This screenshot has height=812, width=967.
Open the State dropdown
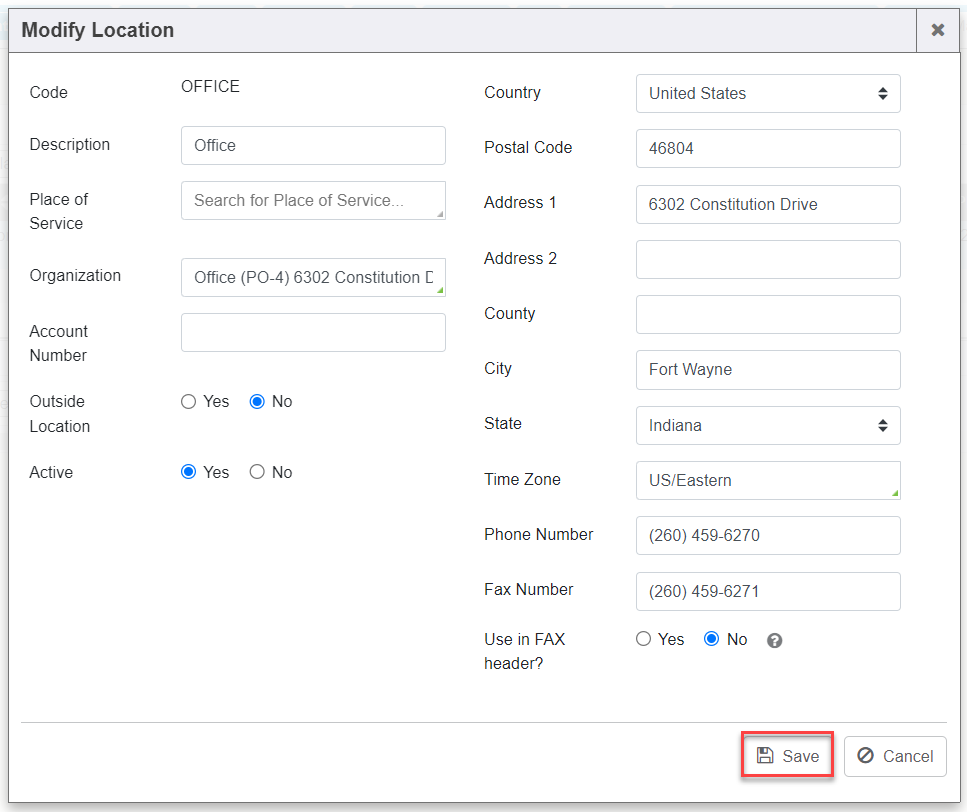coord(767,425)
